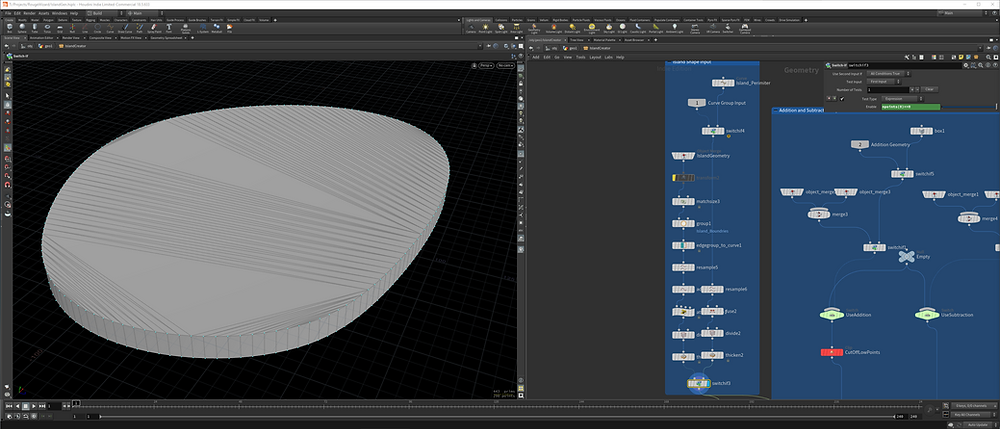
Task: Select the switchif3 node
Action: [700, 384]
